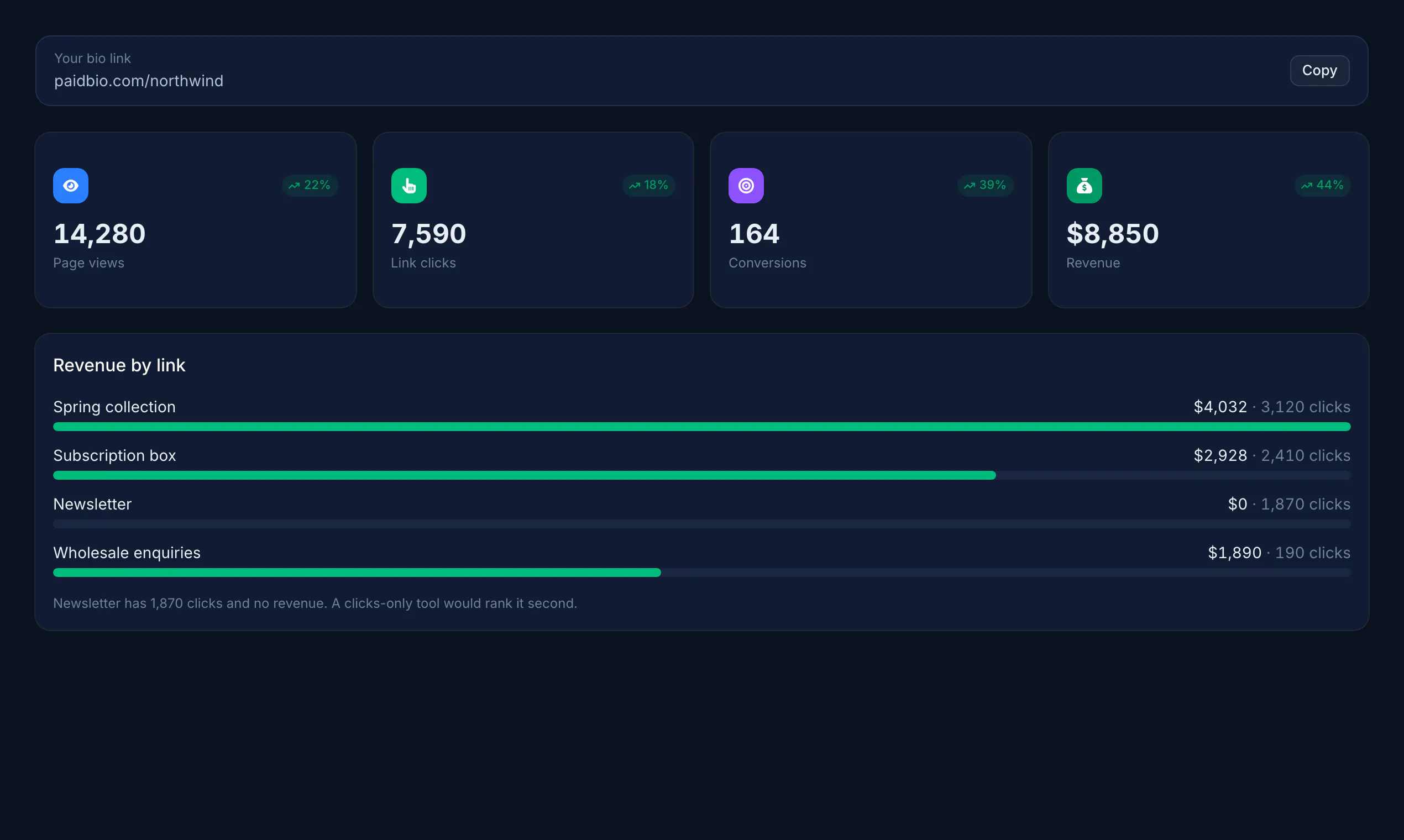Click the $8,850 revenue value
1404x840 pixels.
[1113, 234]
